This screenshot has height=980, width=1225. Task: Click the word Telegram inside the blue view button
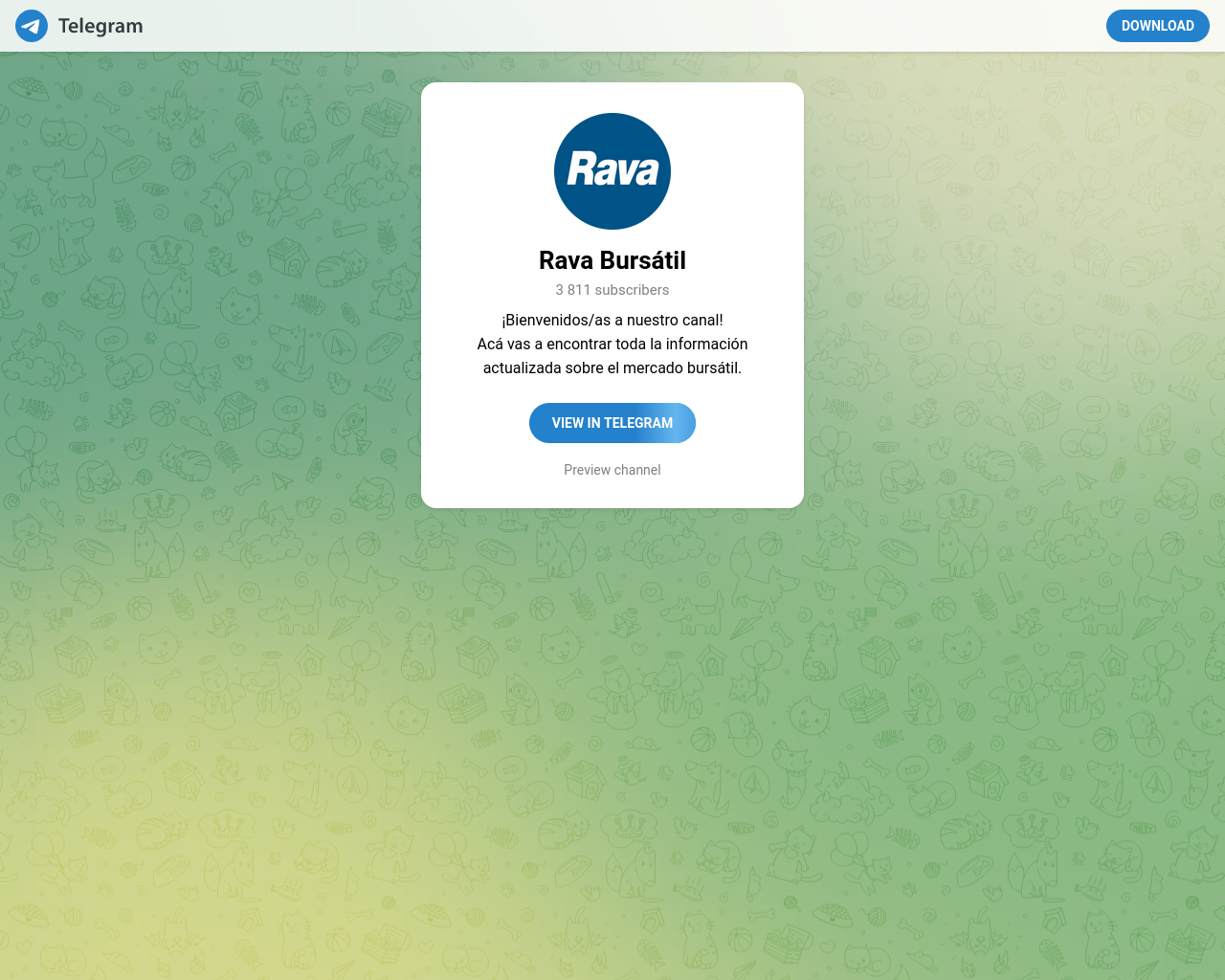[x=638, y=423]
